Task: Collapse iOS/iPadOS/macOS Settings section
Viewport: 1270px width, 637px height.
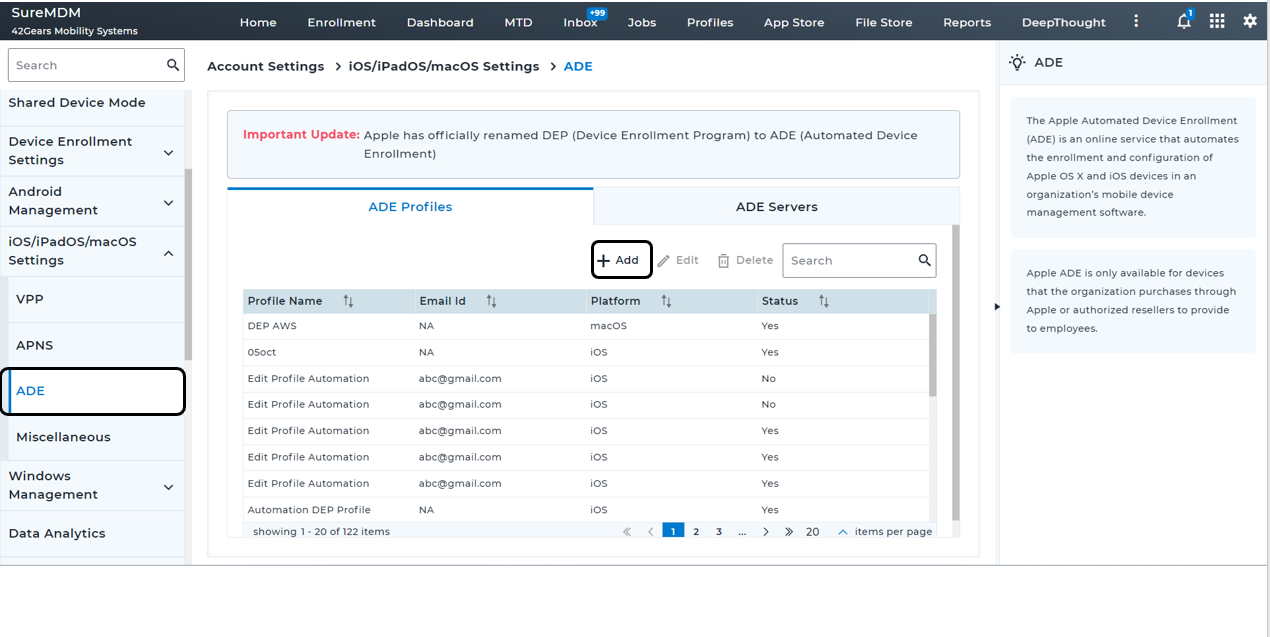Action: coord(168,252)
